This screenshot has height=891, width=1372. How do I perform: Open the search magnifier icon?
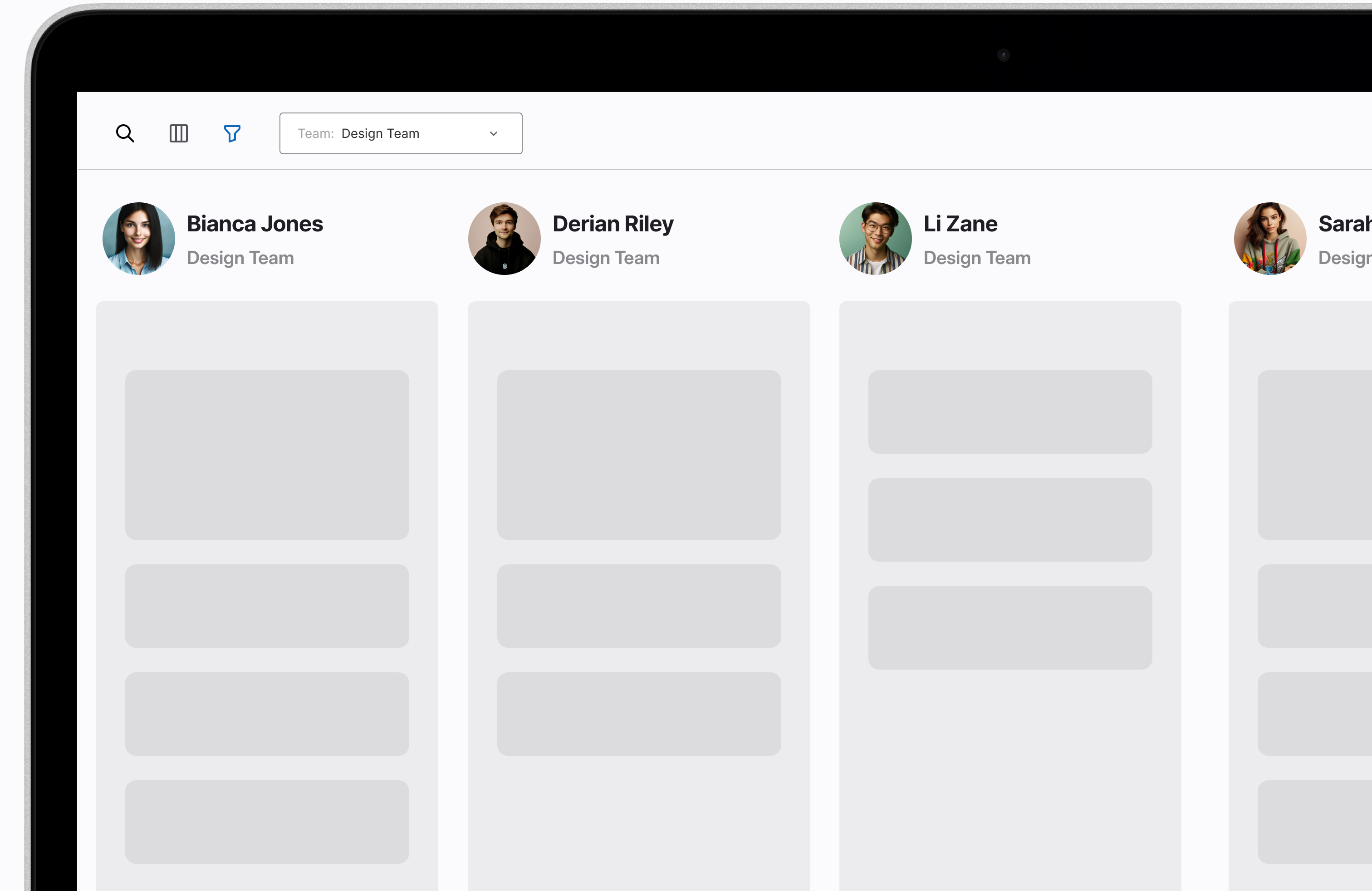point(125,133)
